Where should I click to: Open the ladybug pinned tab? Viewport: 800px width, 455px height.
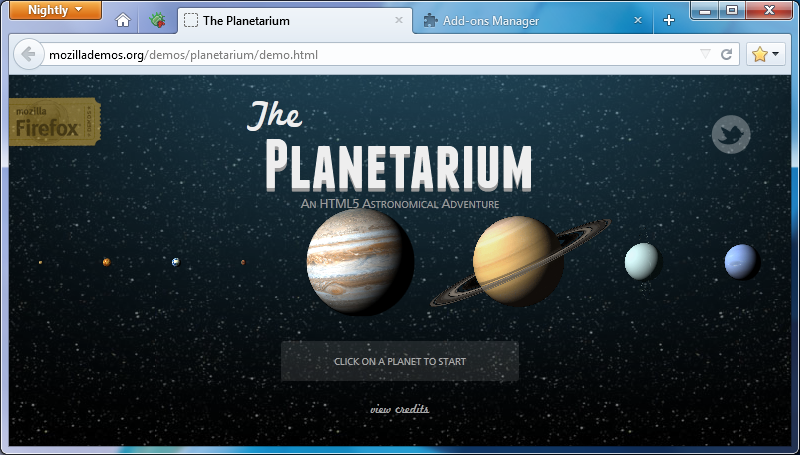tap(158, 20)
